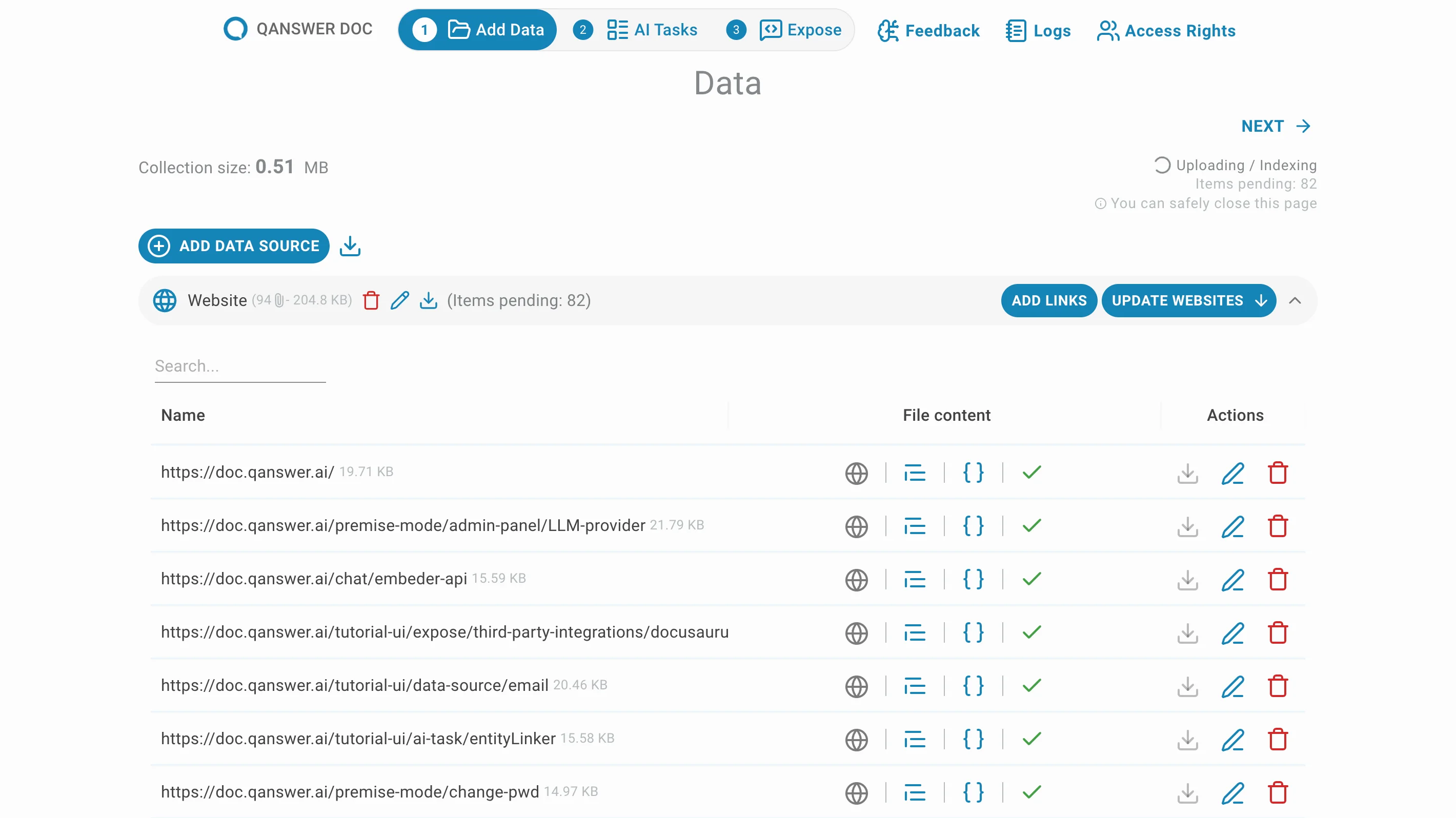Delete the LLM-provider entry
1456x818 pixels.
[x=1278, y=526]
